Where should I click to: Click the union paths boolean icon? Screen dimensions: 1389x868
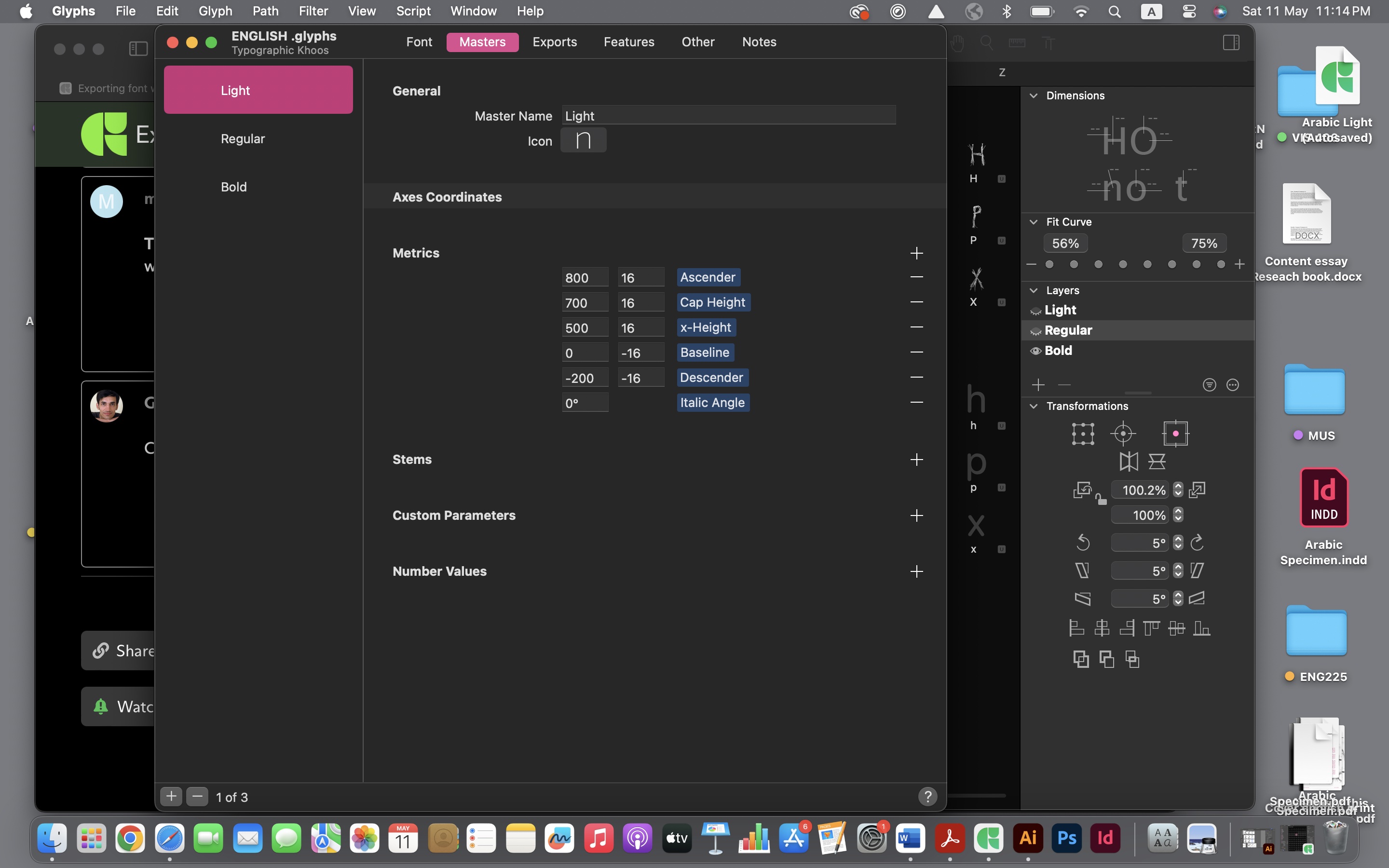pyautogui.click(x=1081, y=659)
